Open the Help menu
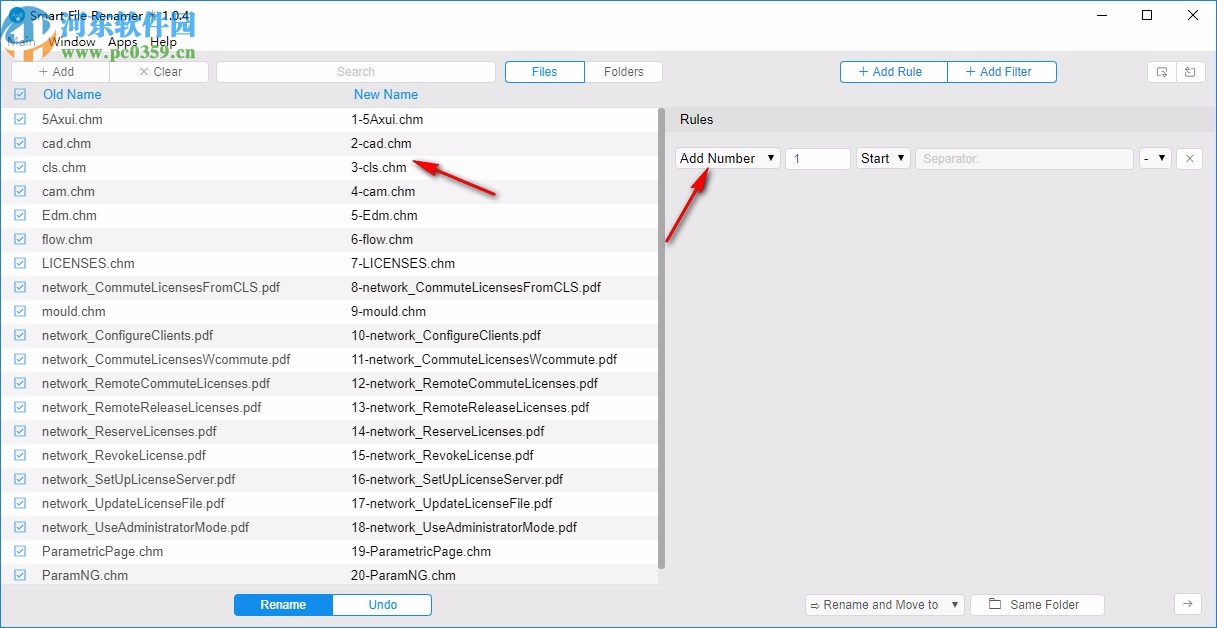 tap(163, 41)
